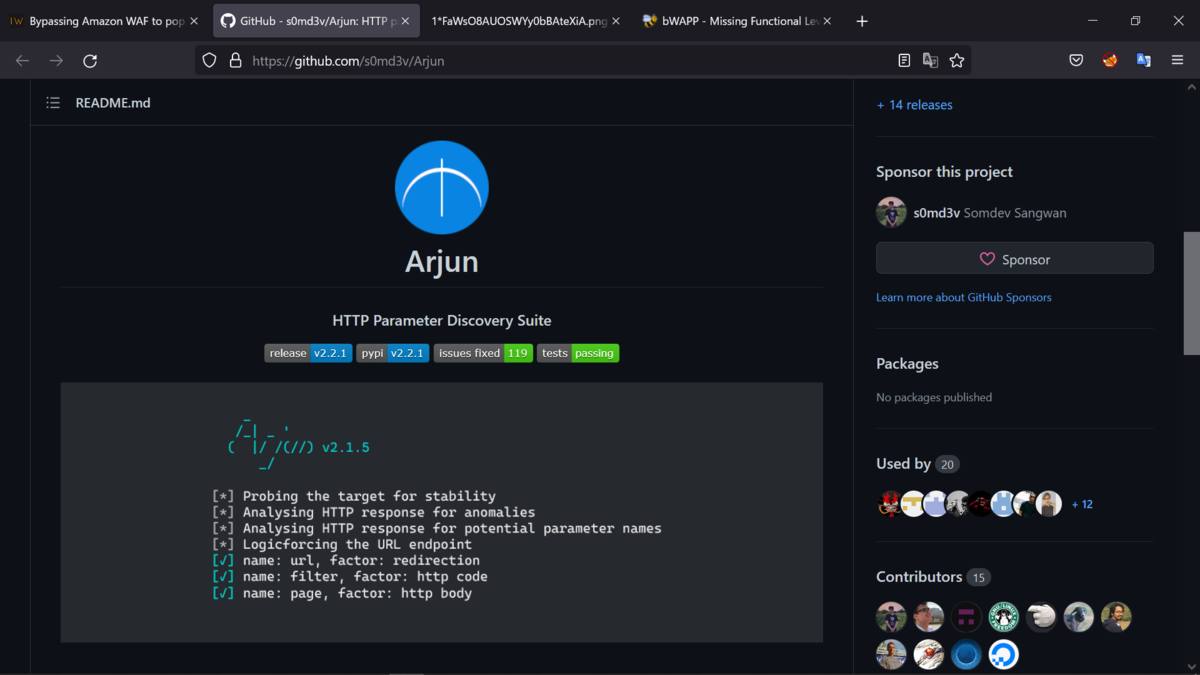The height and width of the screenshot is (675, 1200).
Task: Click the blue ring contributor avatar
Action: tap(966, 655)
